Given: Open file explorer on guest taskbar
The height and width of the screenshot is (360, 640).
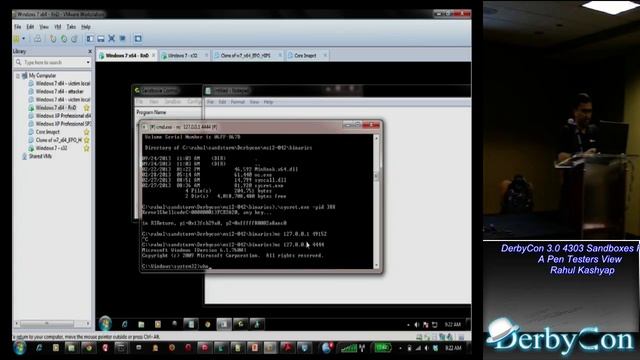Looking at the screenshot, I should click(x=141, y=324).
